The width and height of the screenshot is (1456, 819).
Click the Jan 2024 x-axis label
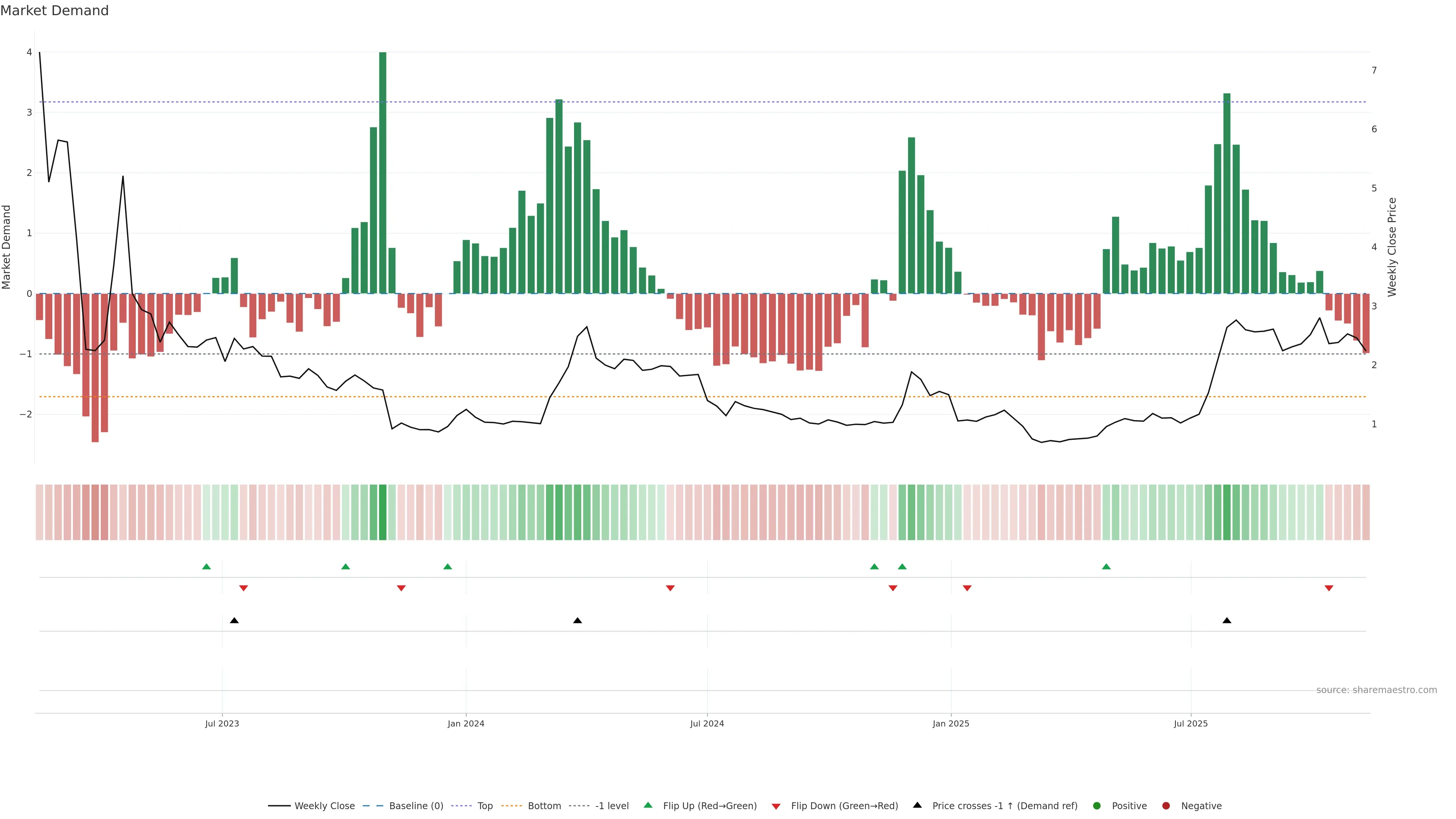click(x=466, y=724)
